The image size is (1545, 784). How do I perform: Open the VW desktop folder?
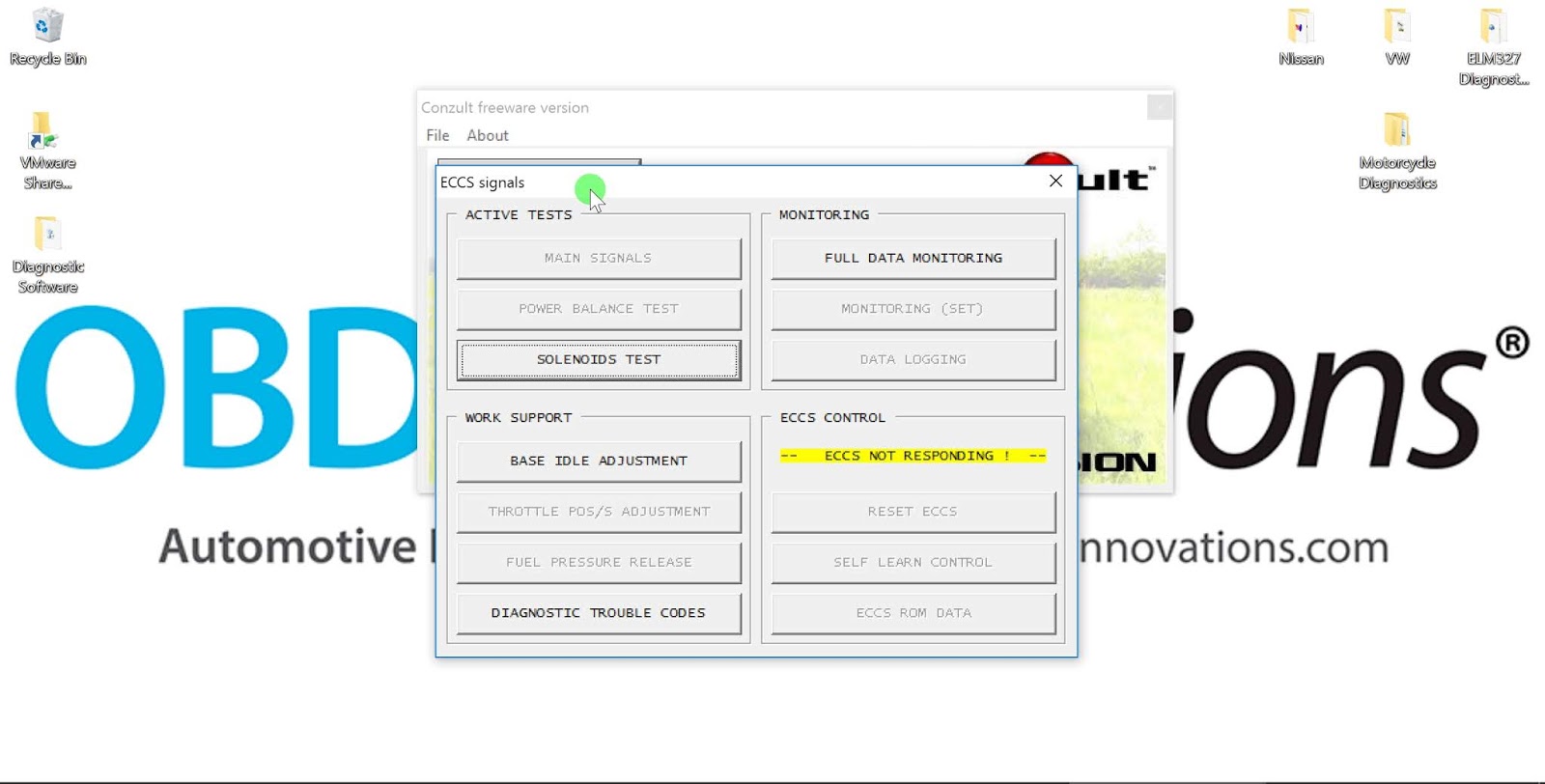click(1397, 37)
